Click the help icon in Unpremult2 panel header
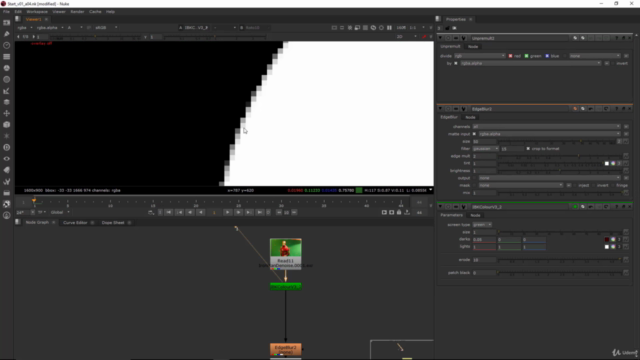The image size is (640, 360). [616, 38]
